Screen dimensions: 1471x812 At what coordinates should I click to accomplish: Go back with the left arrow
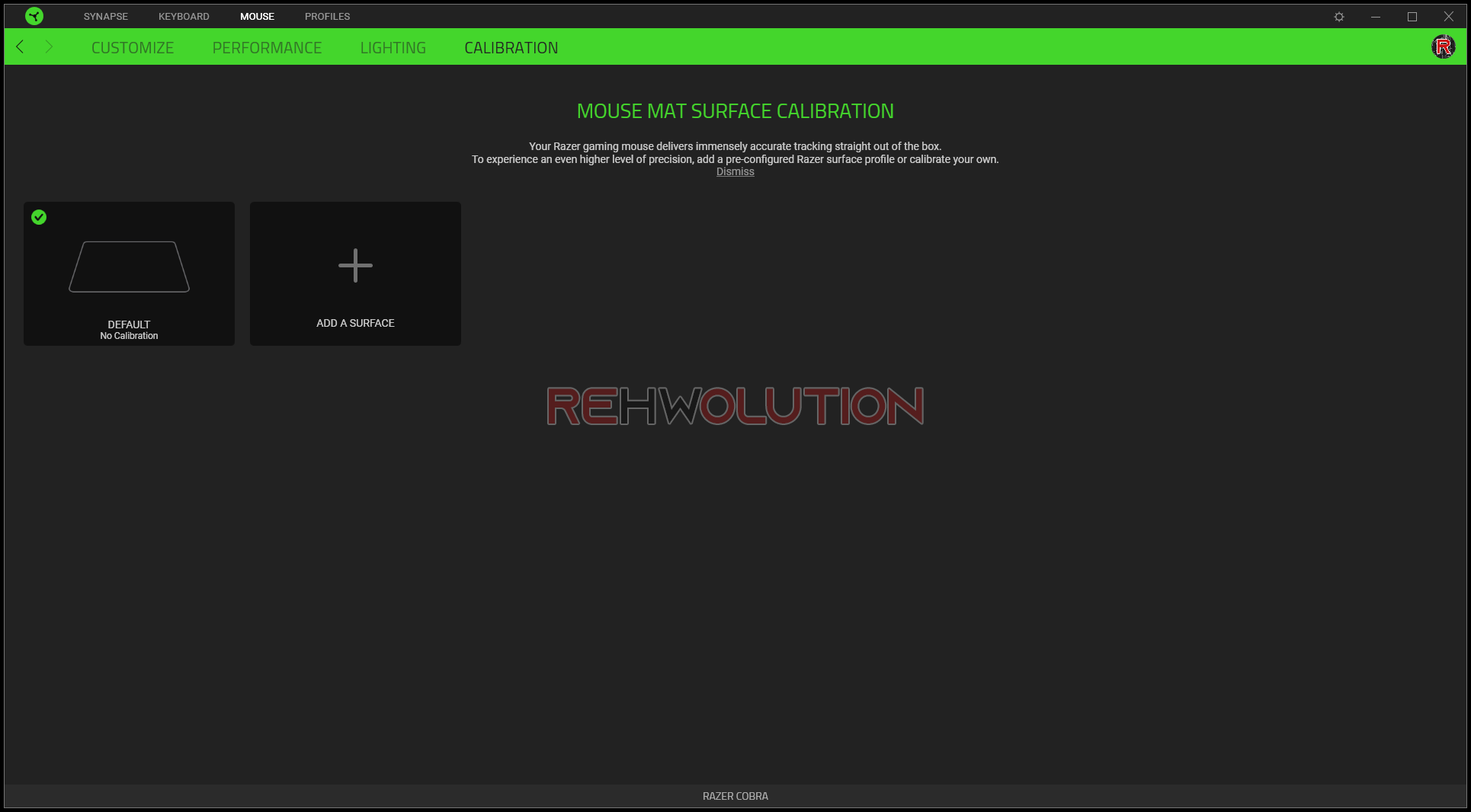coord(21,47)
